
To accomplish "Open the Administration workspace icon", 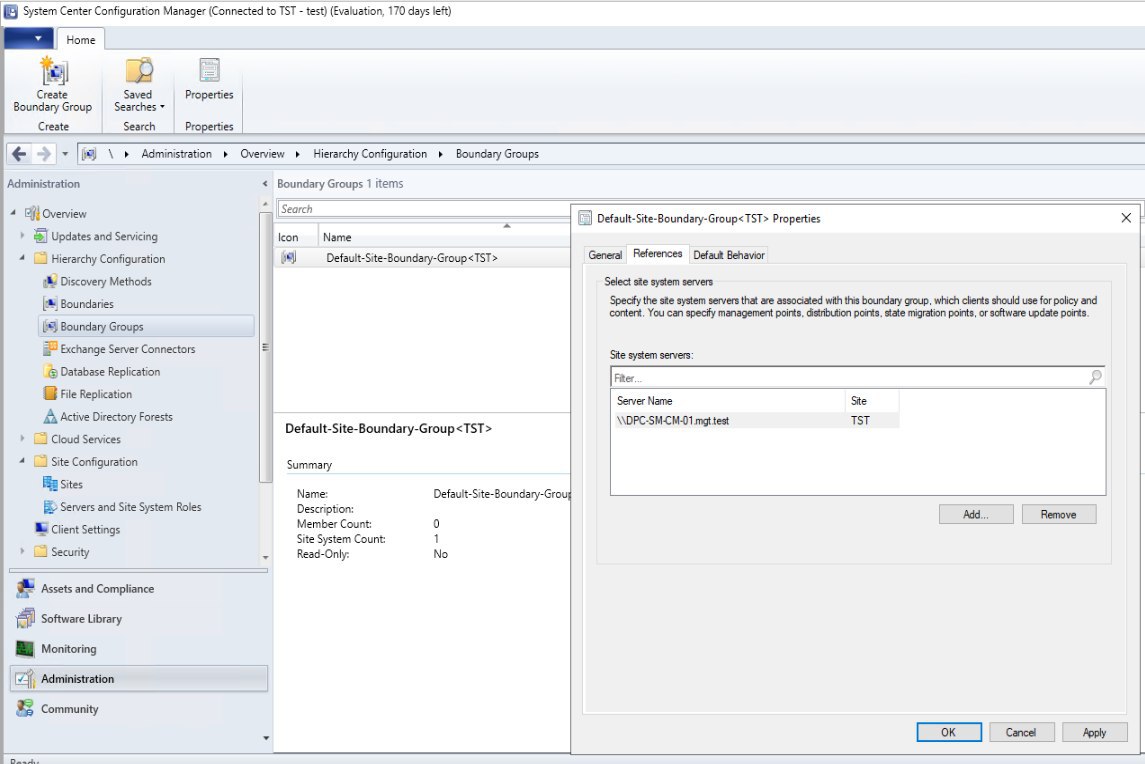I will click(x=26, y=679).
